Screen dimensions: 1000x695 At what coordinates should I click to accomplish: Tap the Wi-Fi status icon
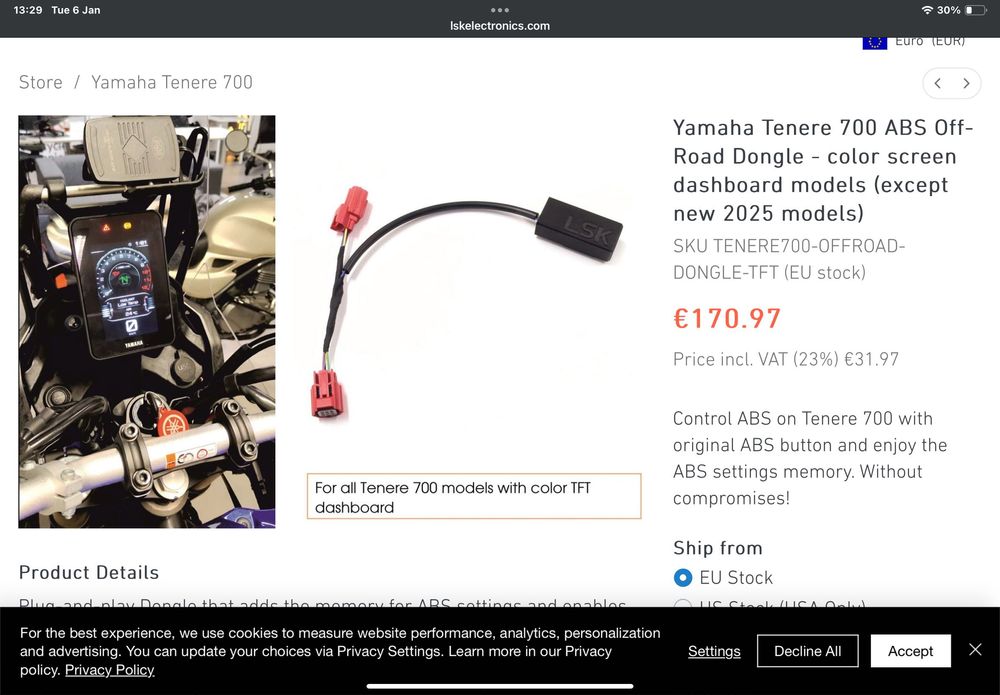coord(927,10)
